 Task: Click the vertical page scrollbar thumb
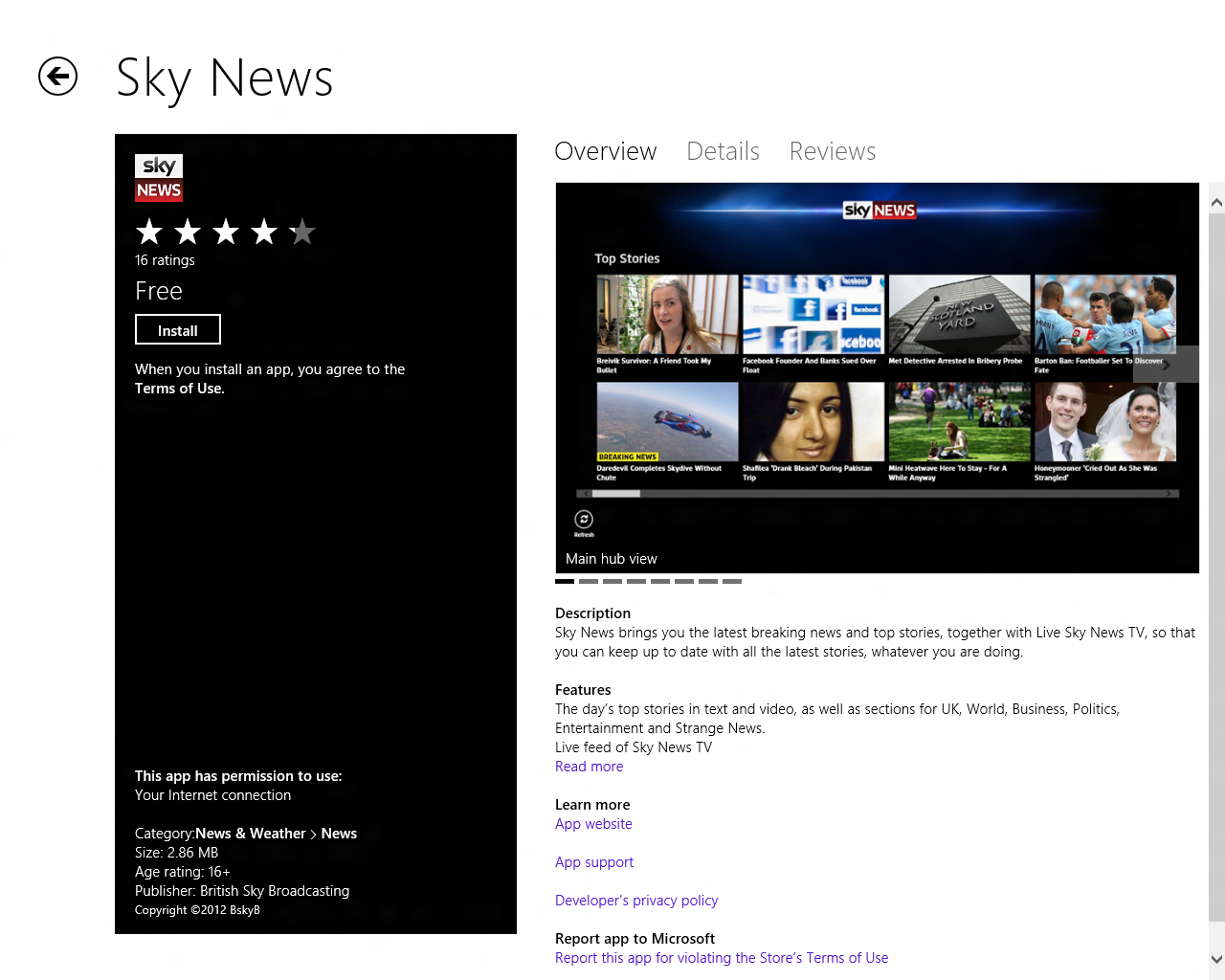pyautogui.click(x=1216, y=567)
